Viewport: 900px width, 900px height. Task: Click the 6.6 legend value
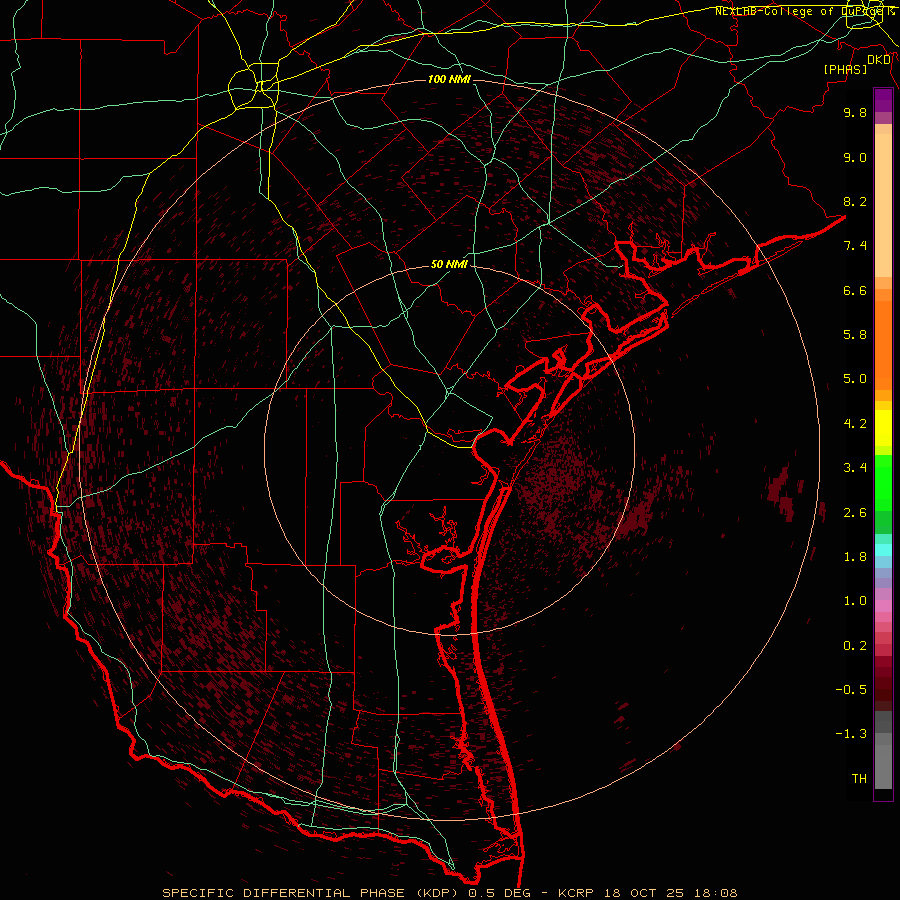(x=855, y=290)
